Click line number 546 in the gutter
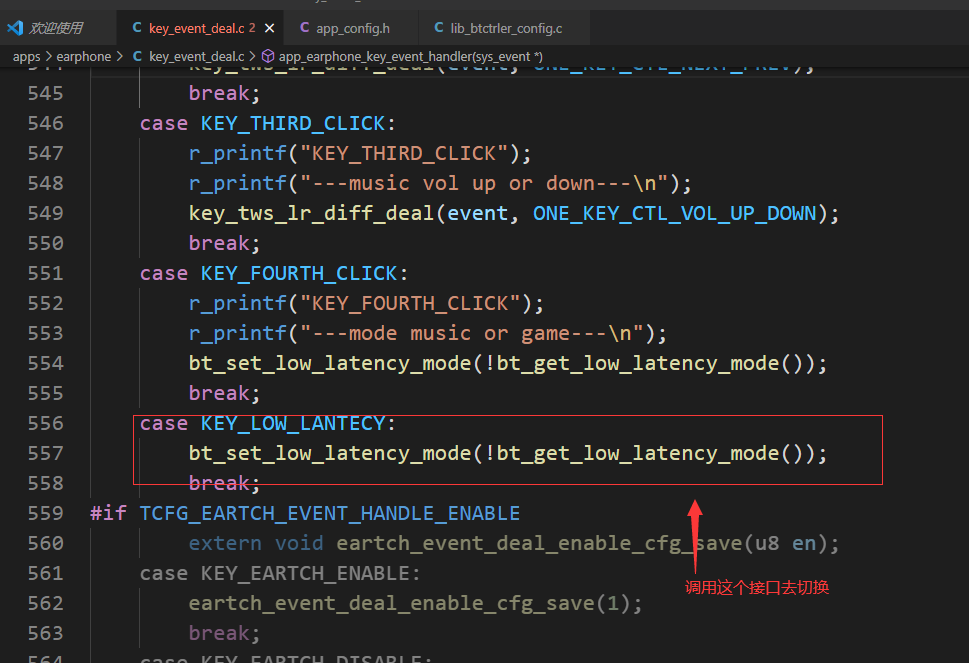The width and height of the screenshot is (969, 663). coord(46,124)
